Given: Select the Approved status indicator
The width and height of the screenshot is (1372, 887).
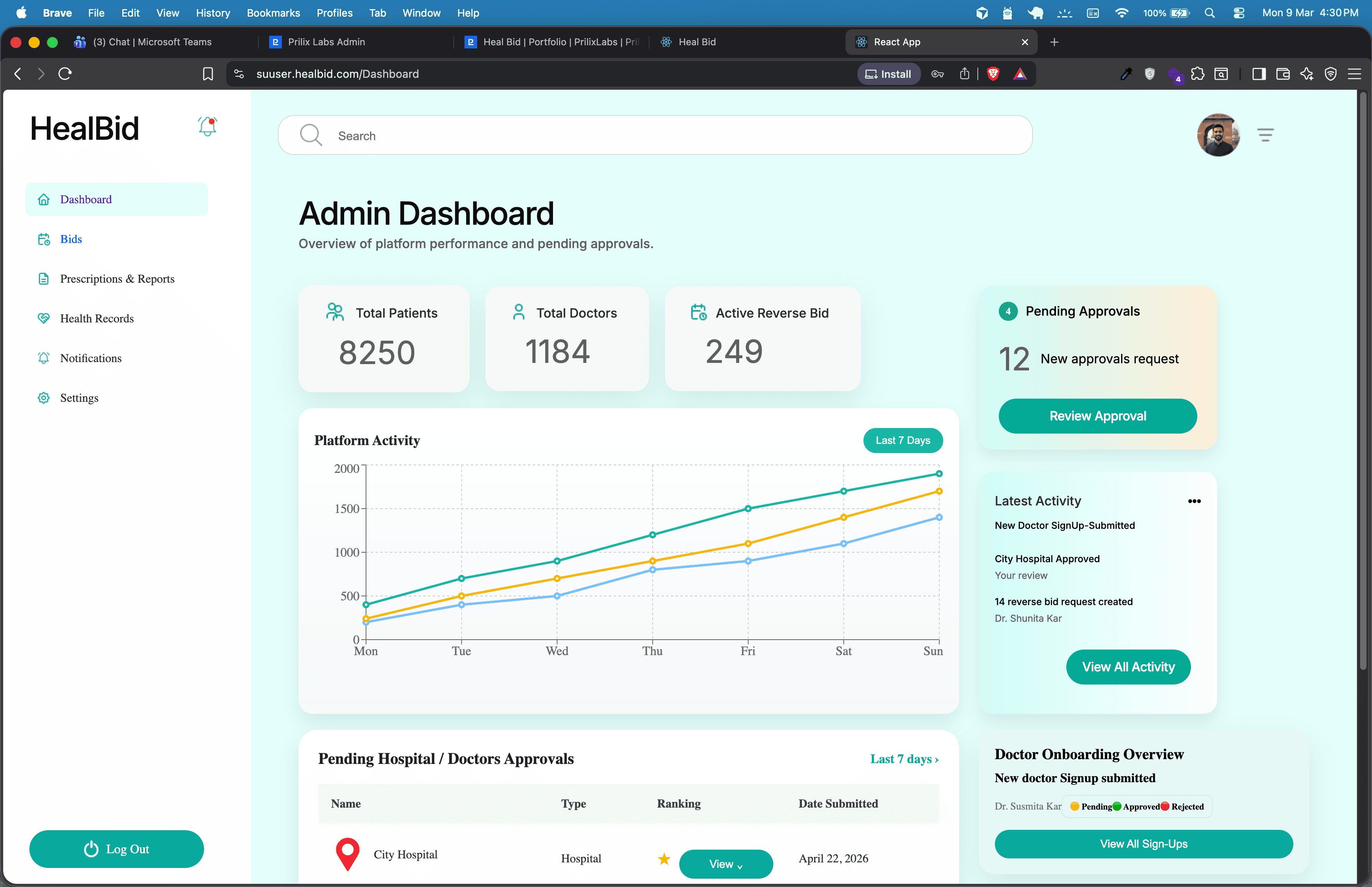Looking at the screenshot, I should 1118,806.
